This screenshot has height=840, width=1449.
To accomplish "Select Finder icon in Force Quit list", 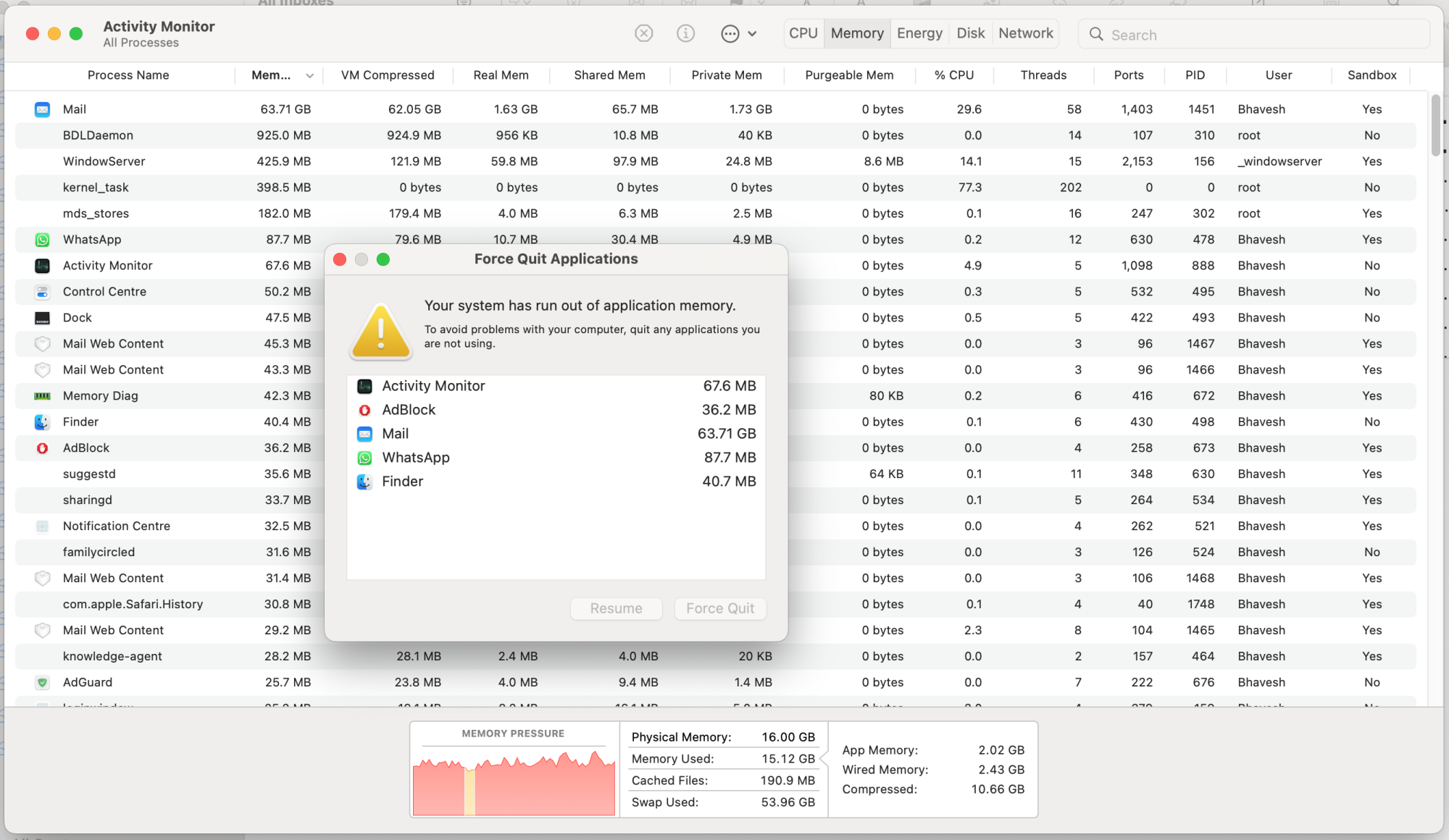I will point(364,482).
